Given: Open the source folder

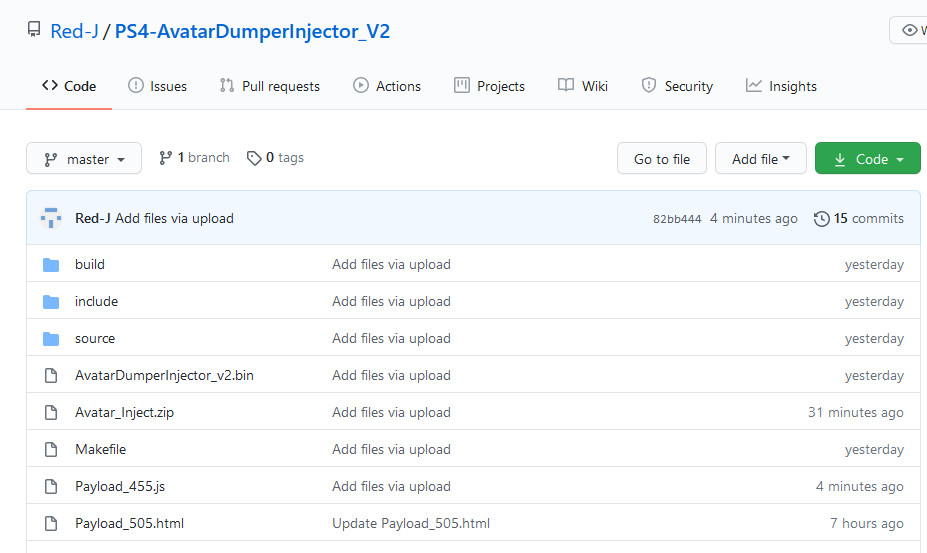Looking at the screenshot, I should pos(95,338).
